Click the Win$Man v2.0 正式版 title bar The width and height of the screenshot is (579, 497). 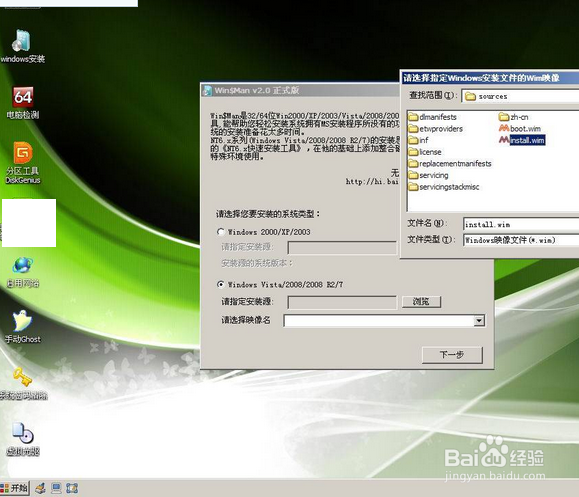point(300,90)
